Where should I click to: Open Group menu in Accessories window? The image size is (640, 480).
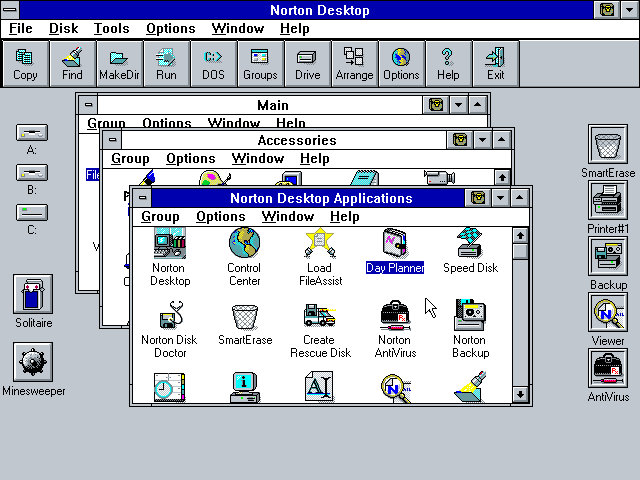(x=130, y=158)
